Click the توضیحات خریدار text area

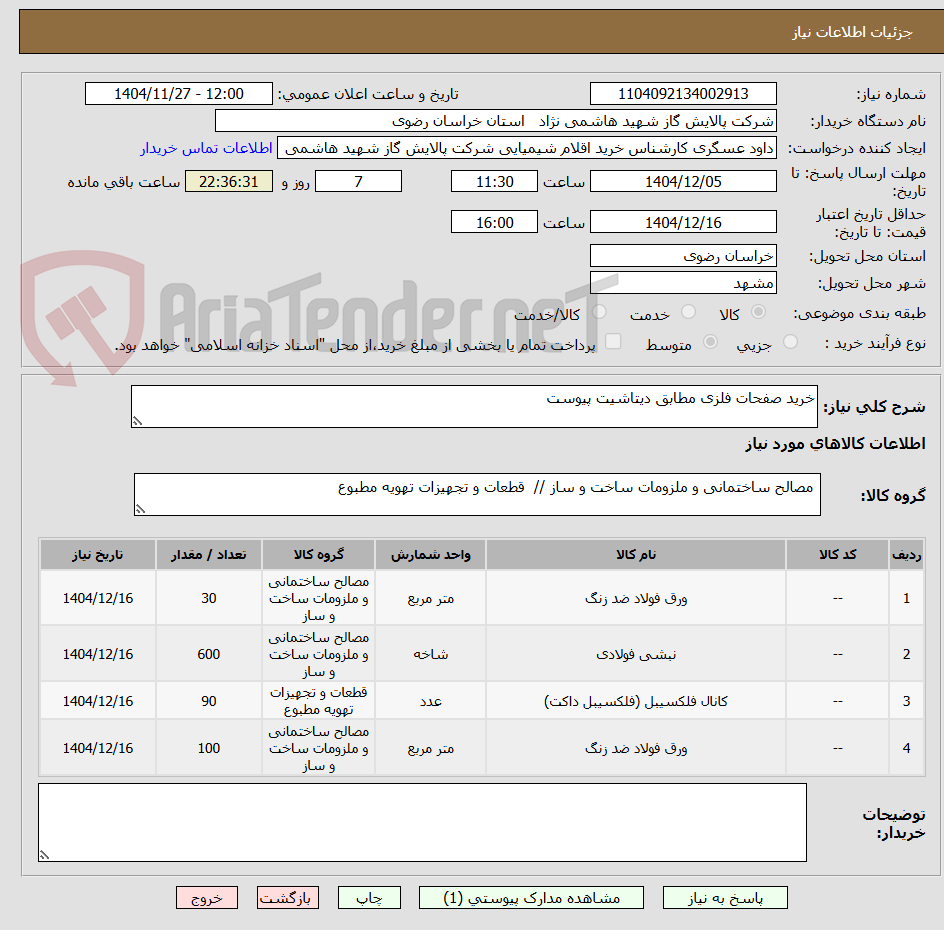[422, 822]
